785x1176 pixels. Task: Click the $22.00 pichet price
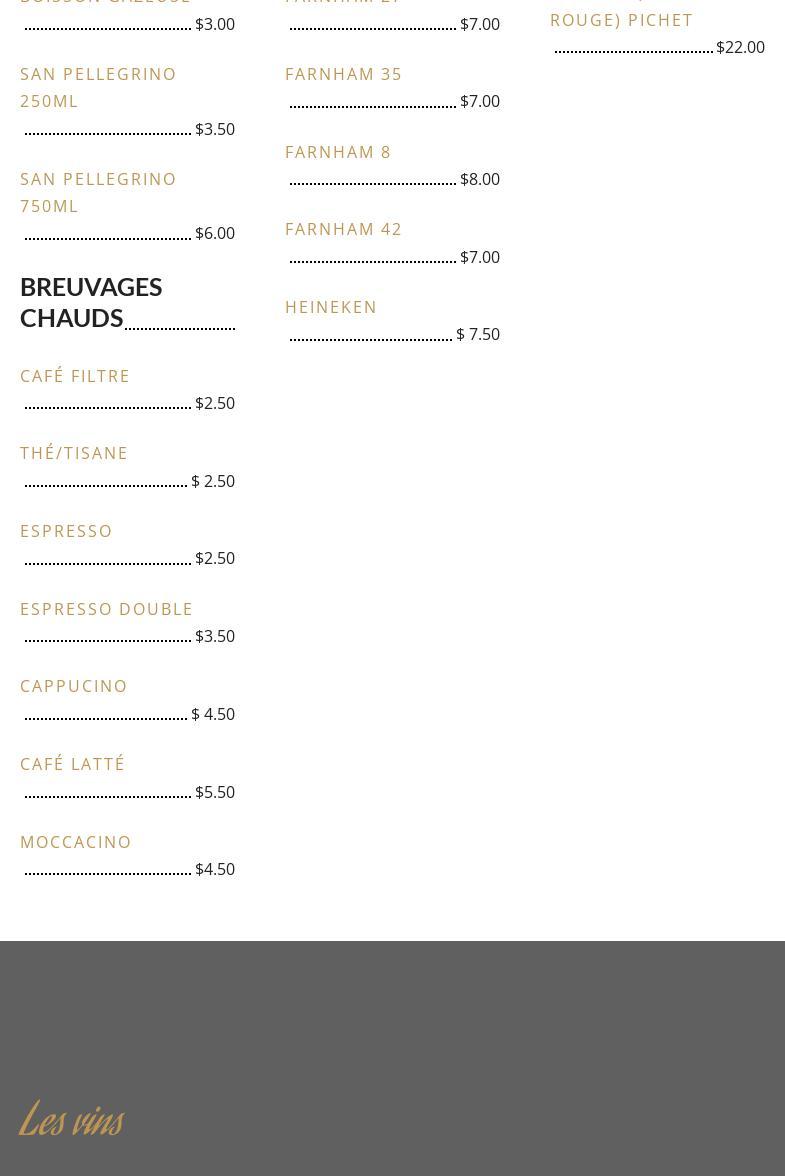click(740, 47)
